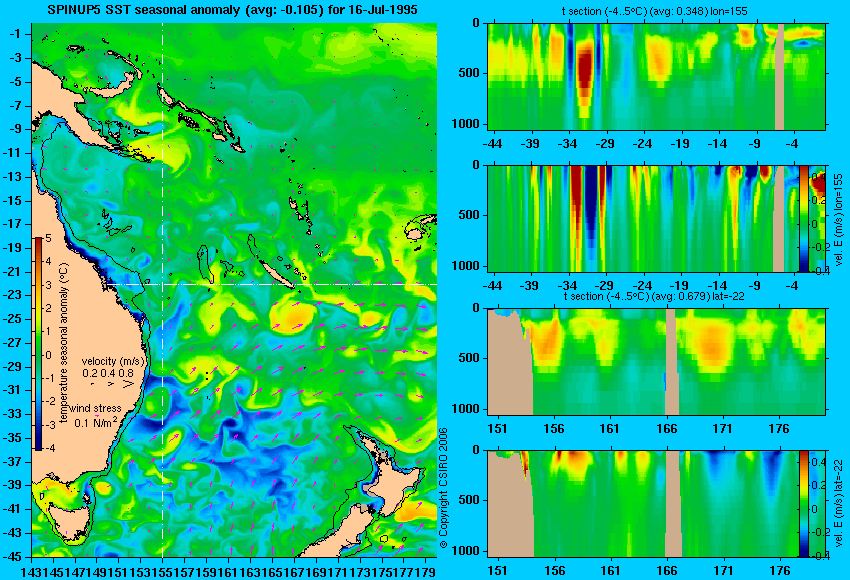Select the 'vel. E (m/s) lat=-22' vertical label
The image size is (850, 580).
[839, 505]
